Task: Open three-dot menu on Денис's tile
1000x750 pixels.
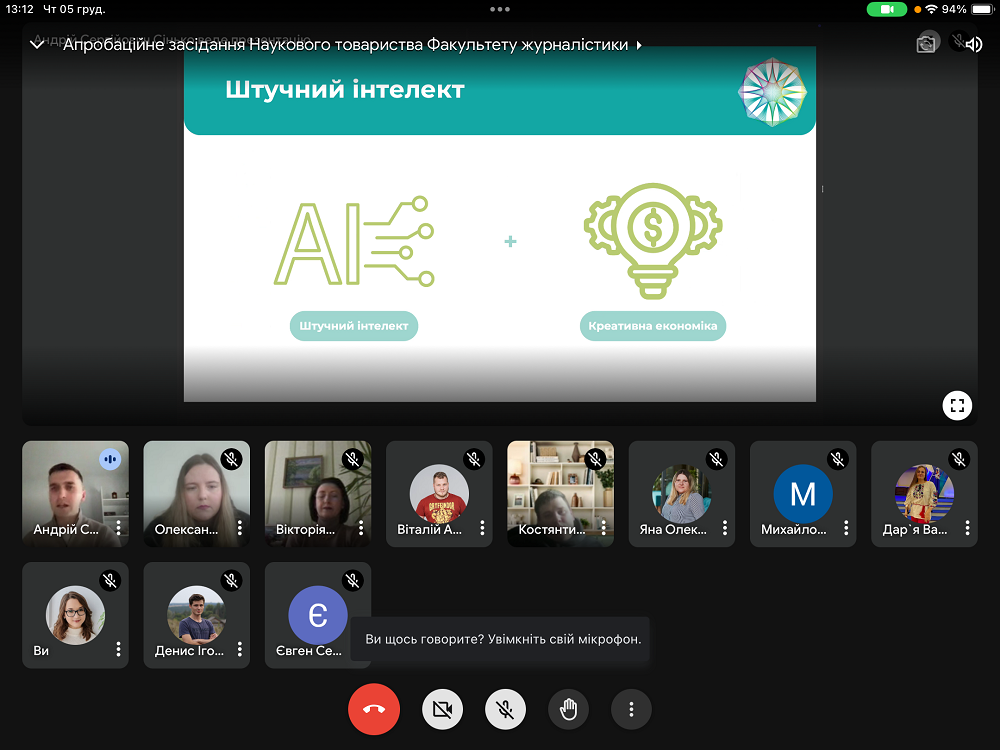Action: (x=239, y=649)
